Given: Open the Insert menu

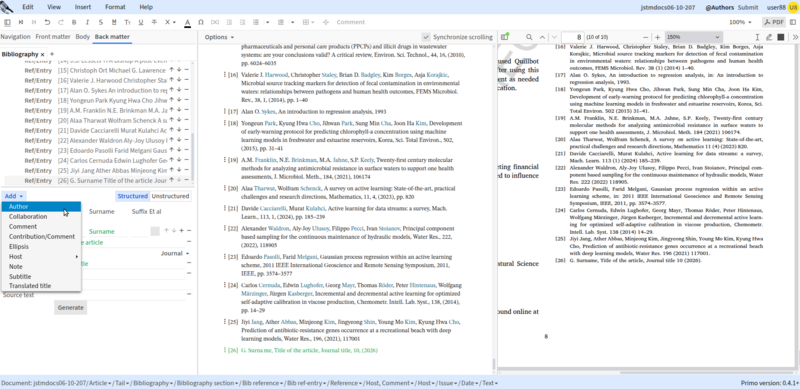Looking at the screenshot, I should click(x=83, y=7).
